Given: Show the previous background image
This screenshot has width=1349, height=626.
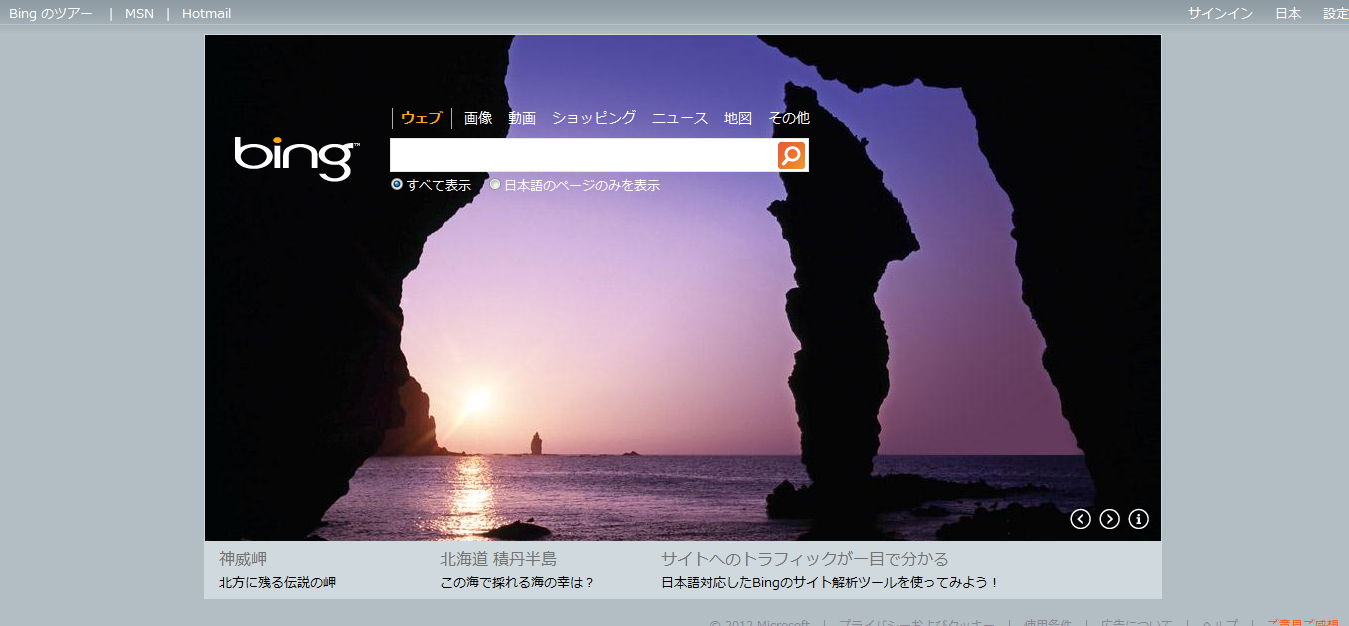Looking at the screenshot, I should (x=1080, y=519).
